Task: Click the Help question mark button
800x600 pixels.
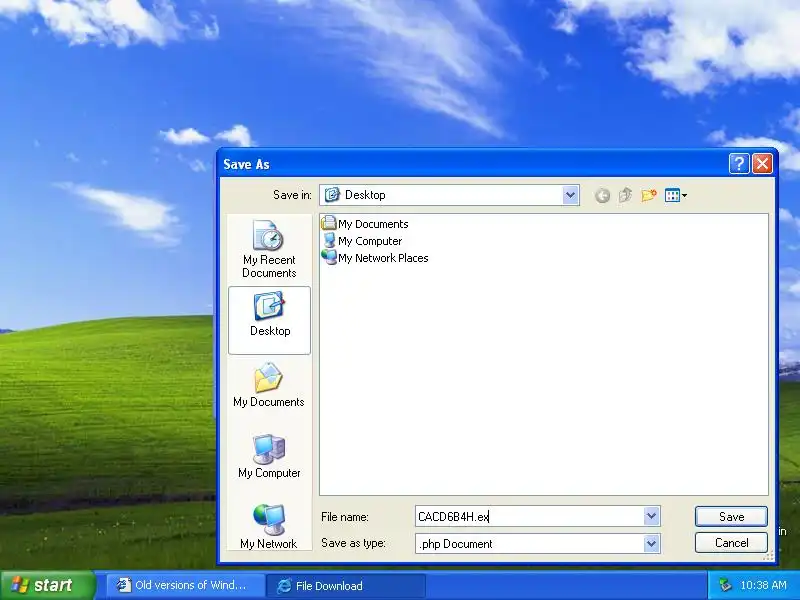Action: tap(739, 164)
